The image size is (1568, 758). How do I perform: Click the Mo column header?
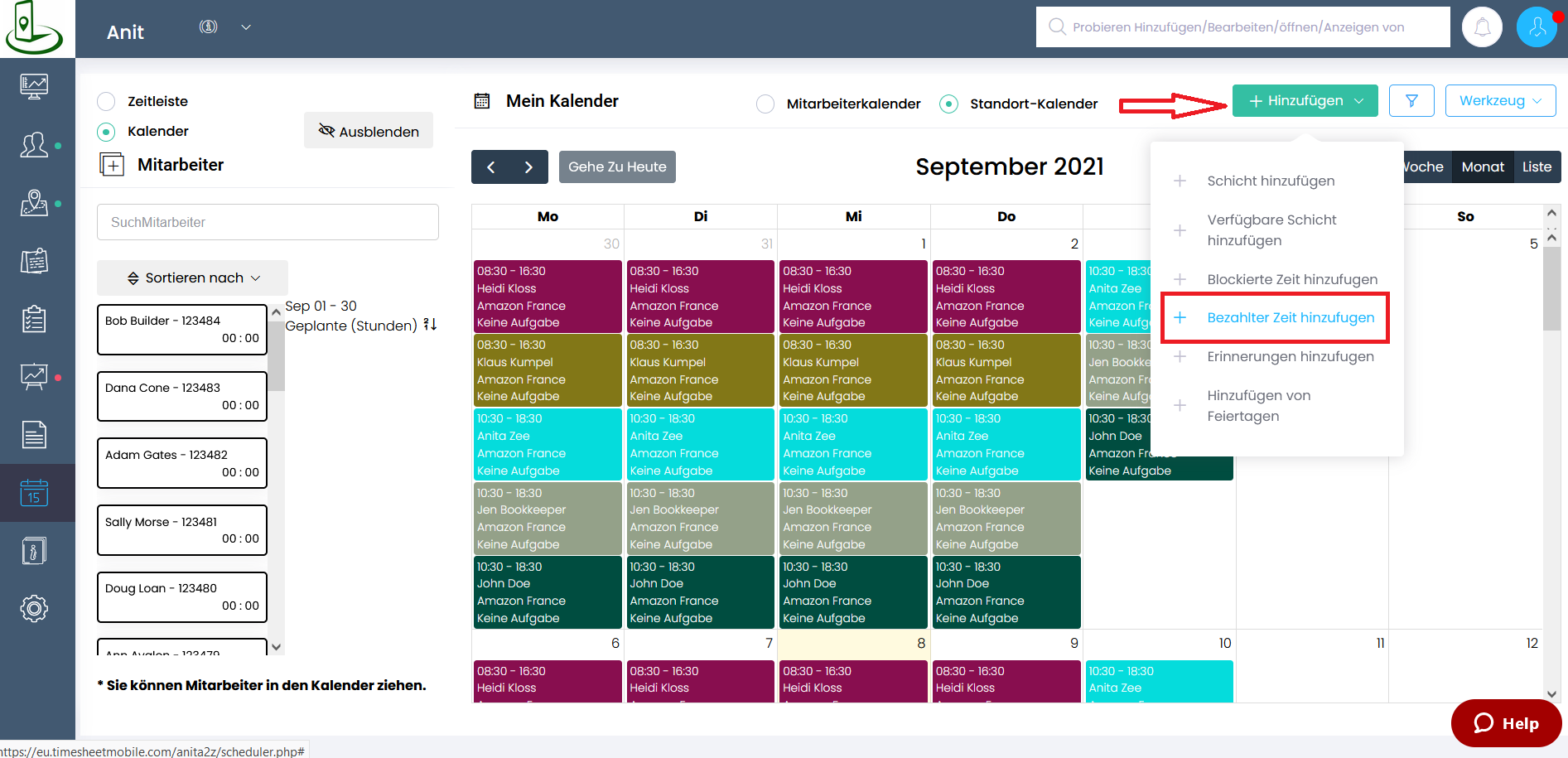(x=548, y=216)
